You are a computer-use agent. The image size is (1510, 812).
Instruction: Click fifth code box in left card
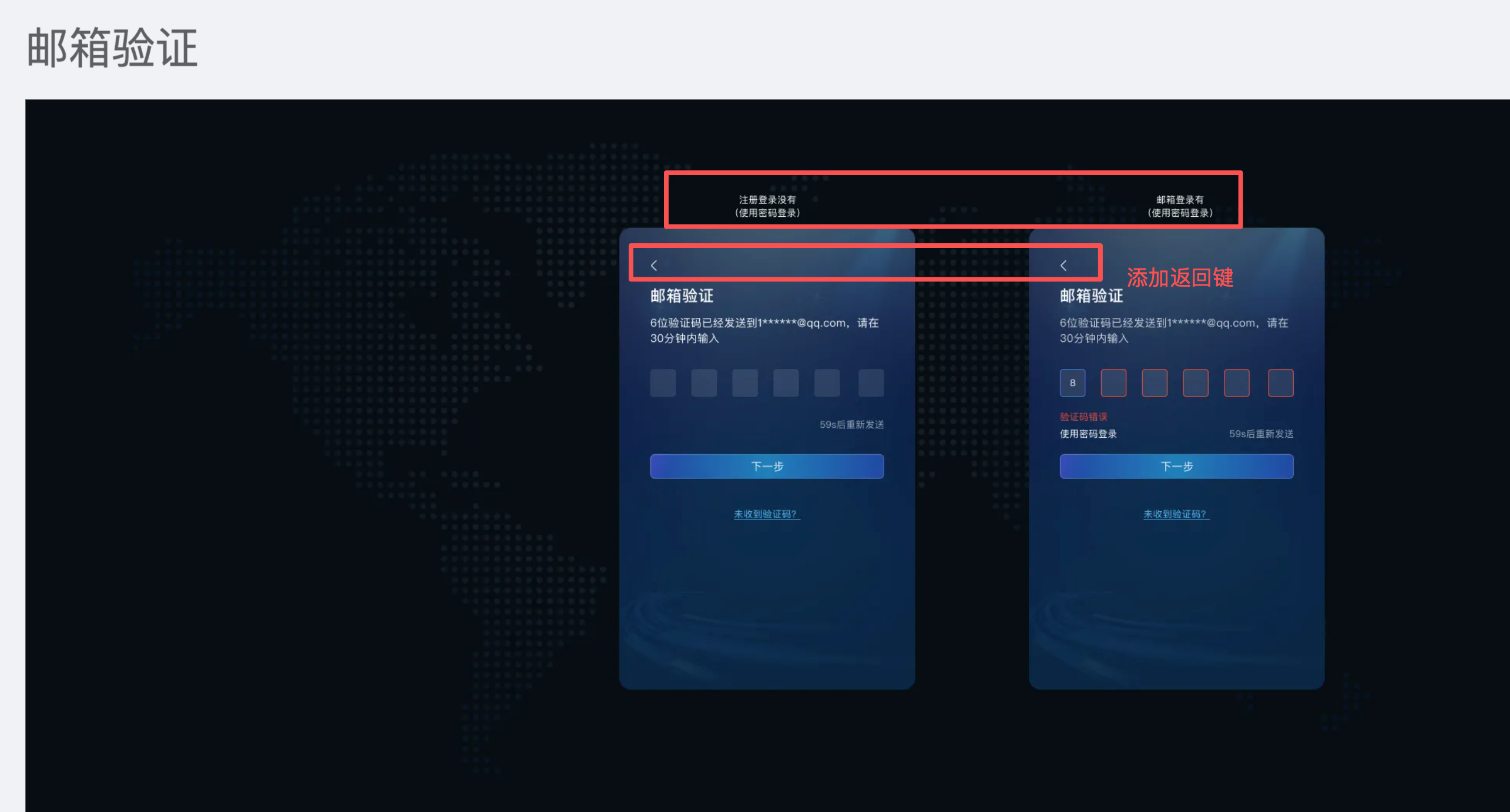827,383
